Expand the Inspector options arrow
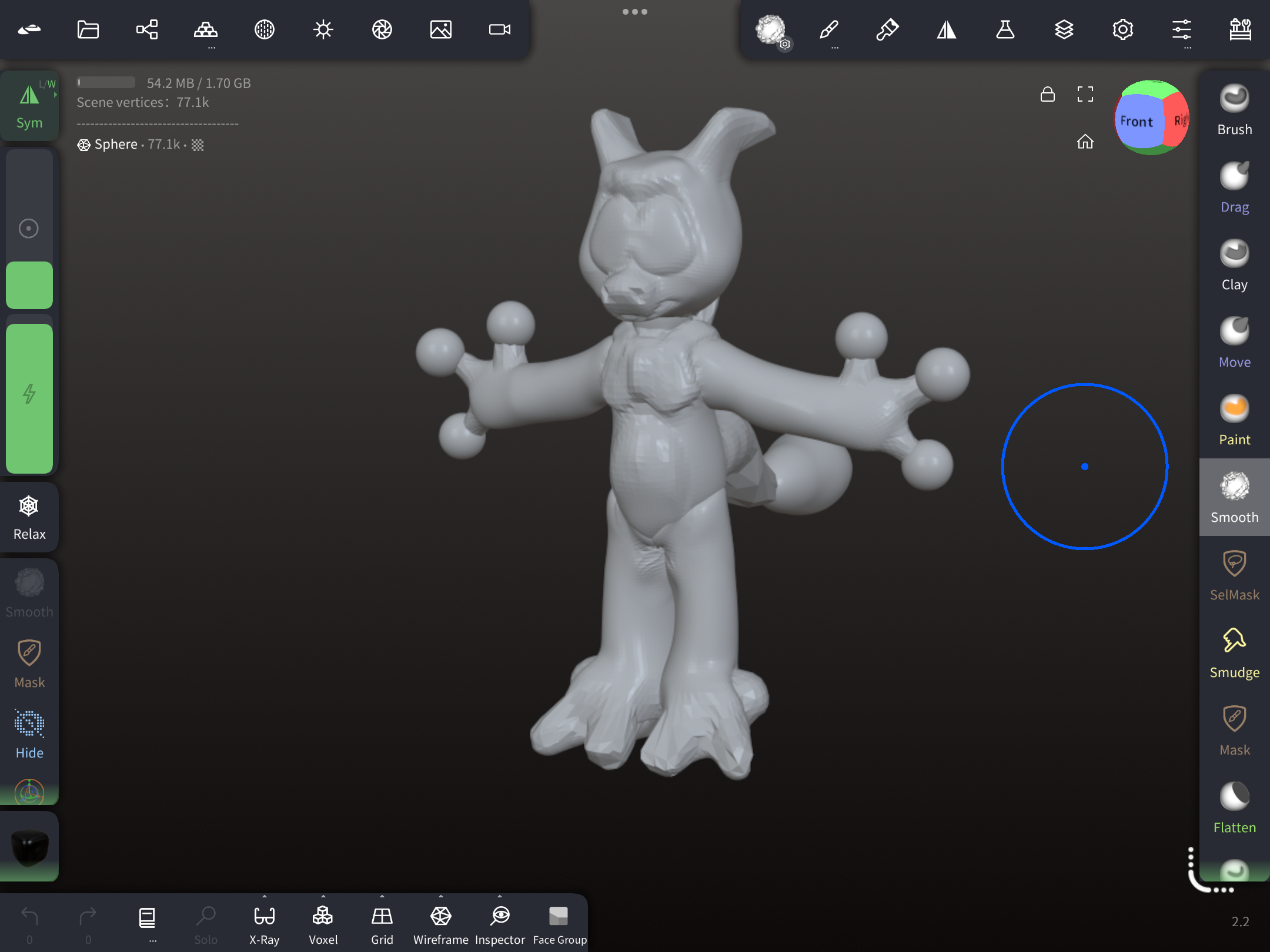Image resolution: width=1270 pixels, height=952 pixels. point(500,897)
